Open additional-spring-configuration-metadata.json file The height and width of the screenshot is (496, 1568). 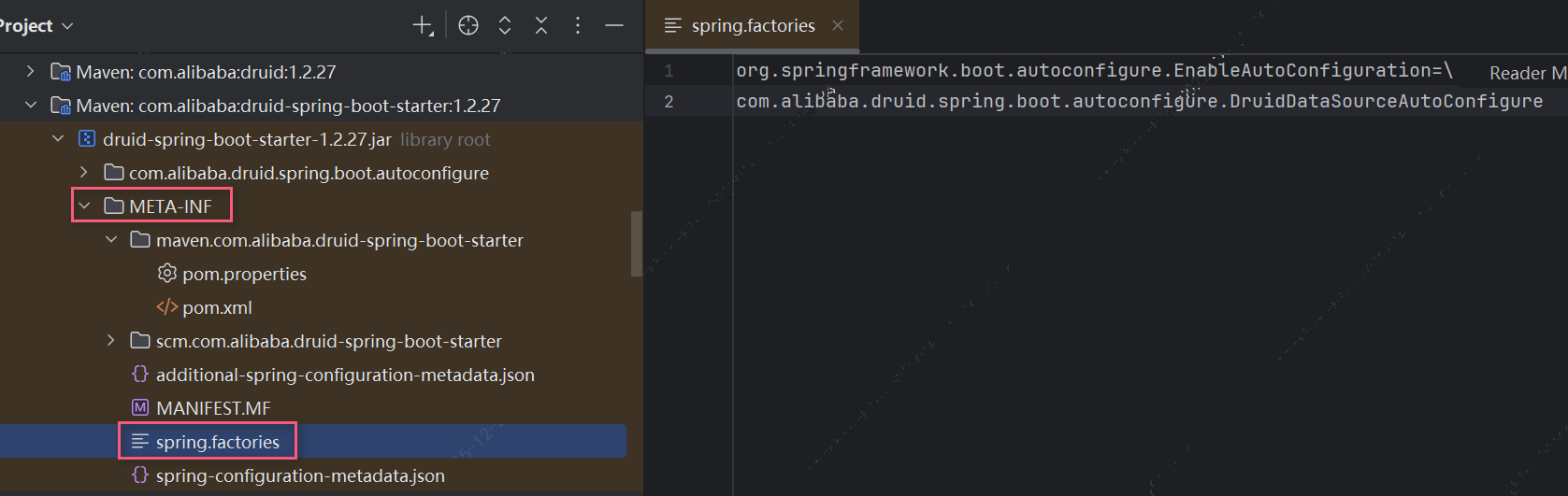click(x=345, y=375)
